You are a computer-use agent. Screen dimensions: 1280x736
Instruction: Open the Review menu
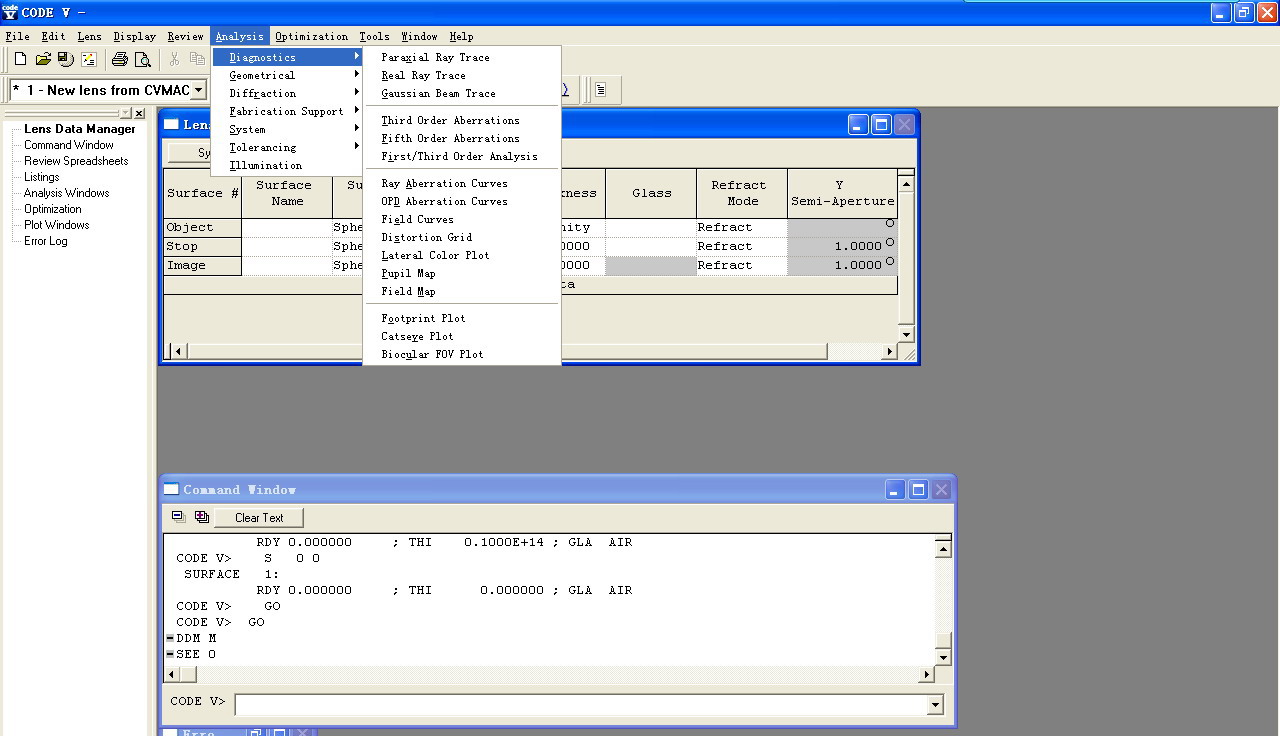(x=185, y=36)
